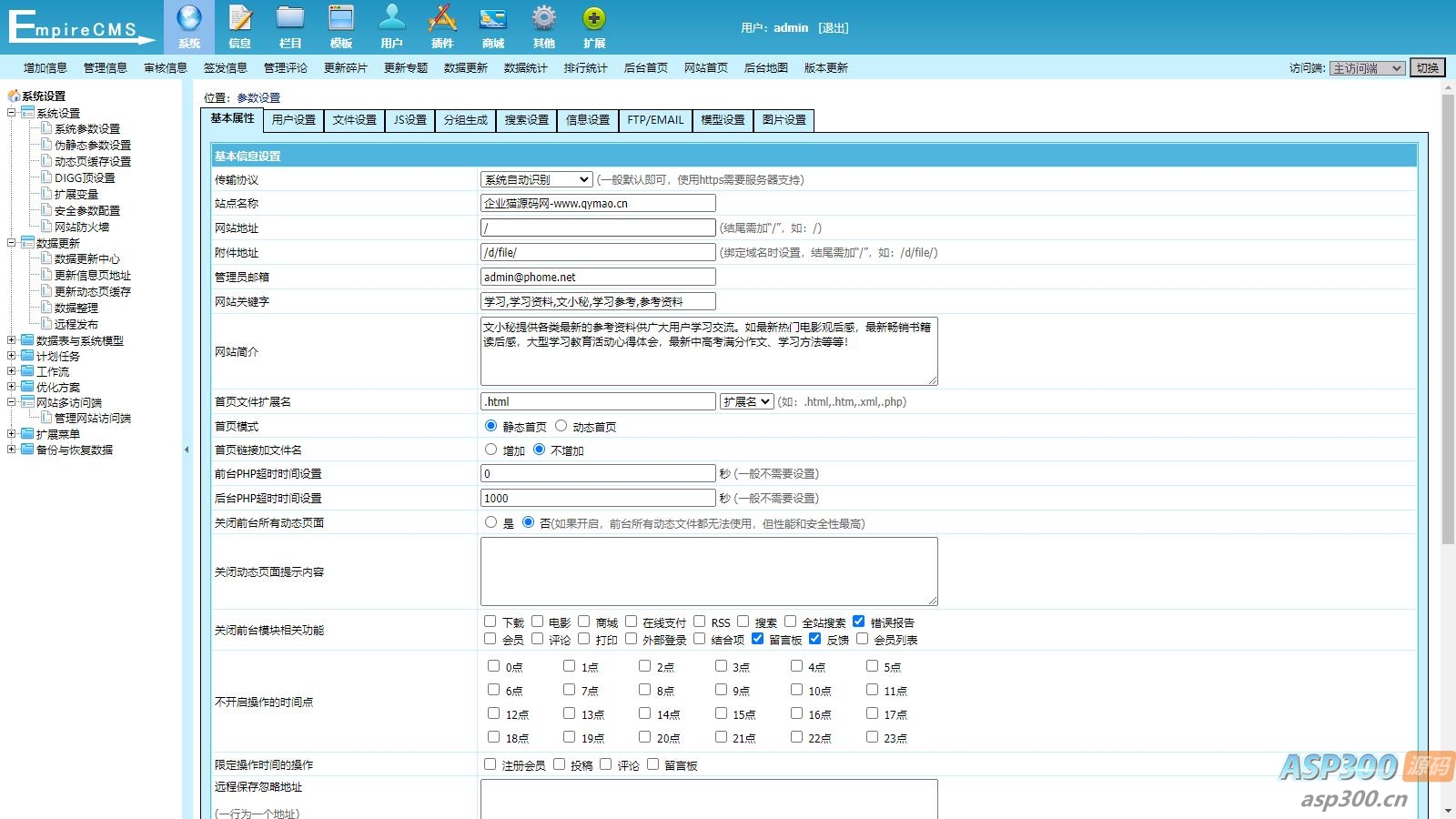The width and height of the screenshot is (1456, 819).
Task: Expand the 数据表与系统模型 tree node
Action: (12, 340)
